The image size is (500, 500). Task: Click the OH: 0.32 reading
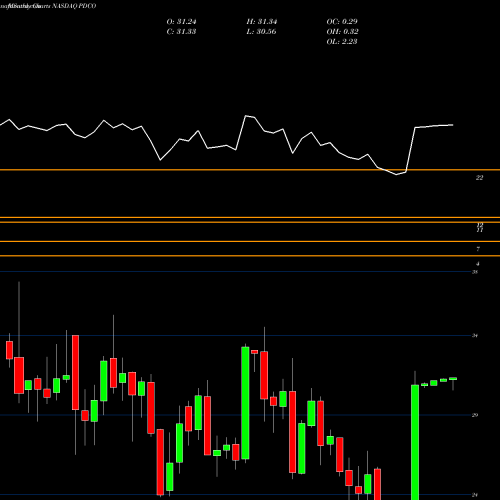[342, 32]
